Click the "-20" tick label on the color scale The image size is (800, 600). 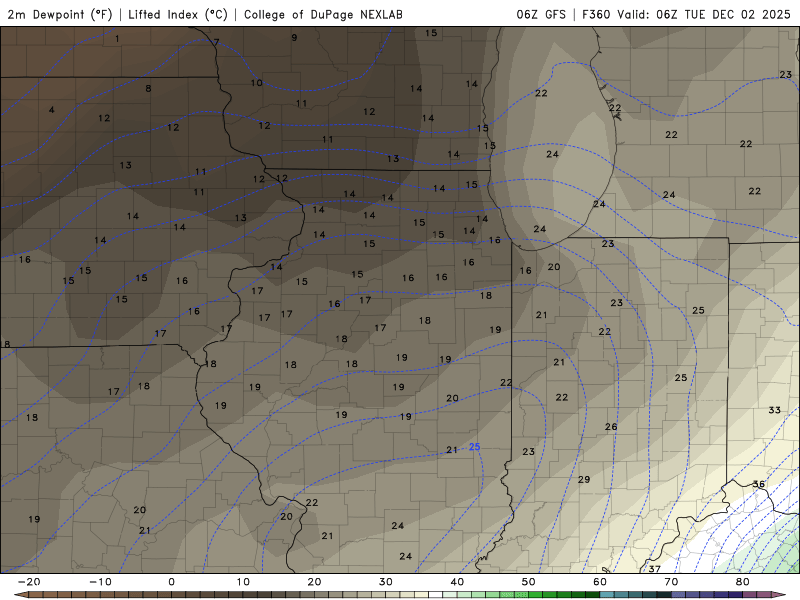pyautogui.click(x=29, y=582)
